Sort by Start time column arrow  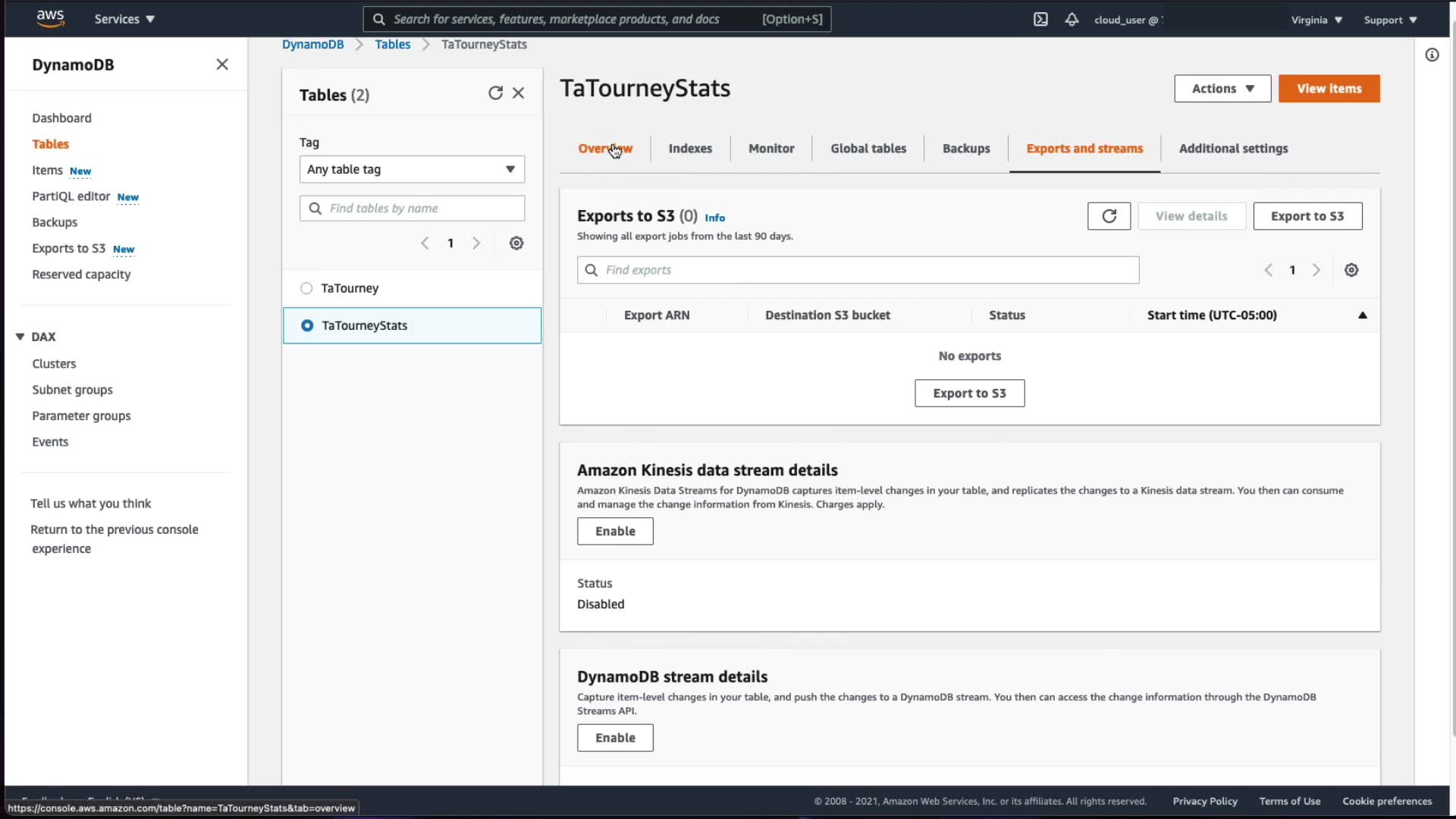click(1362, 315)
